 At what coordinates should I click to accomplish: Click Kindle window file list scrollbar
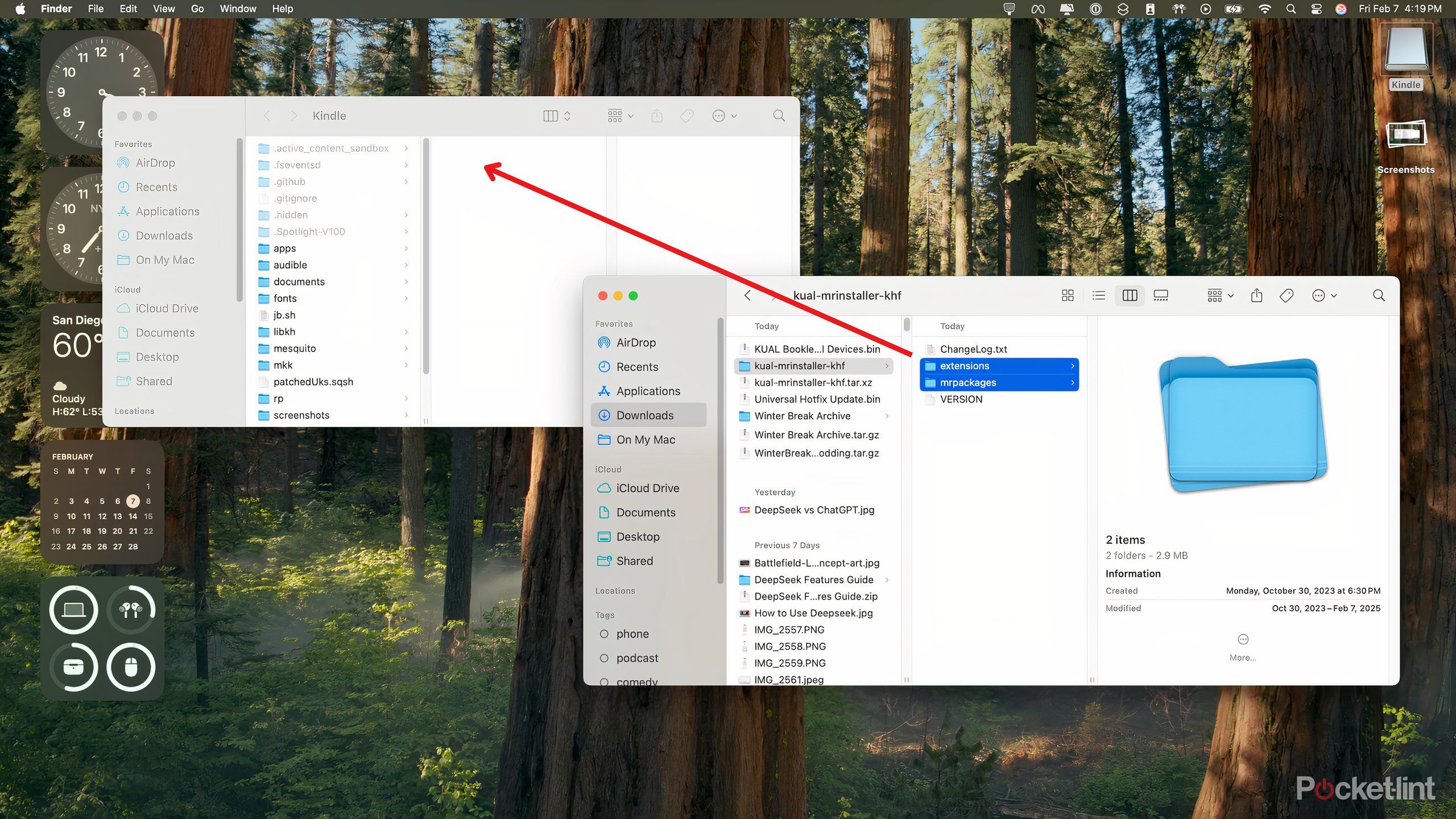pyautogui.click(x=426, y=256)
